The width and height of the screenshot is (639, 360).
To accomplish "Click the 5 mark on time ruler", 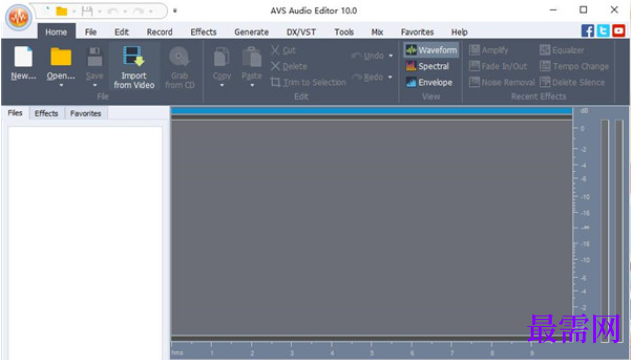I will coord(372,352).
